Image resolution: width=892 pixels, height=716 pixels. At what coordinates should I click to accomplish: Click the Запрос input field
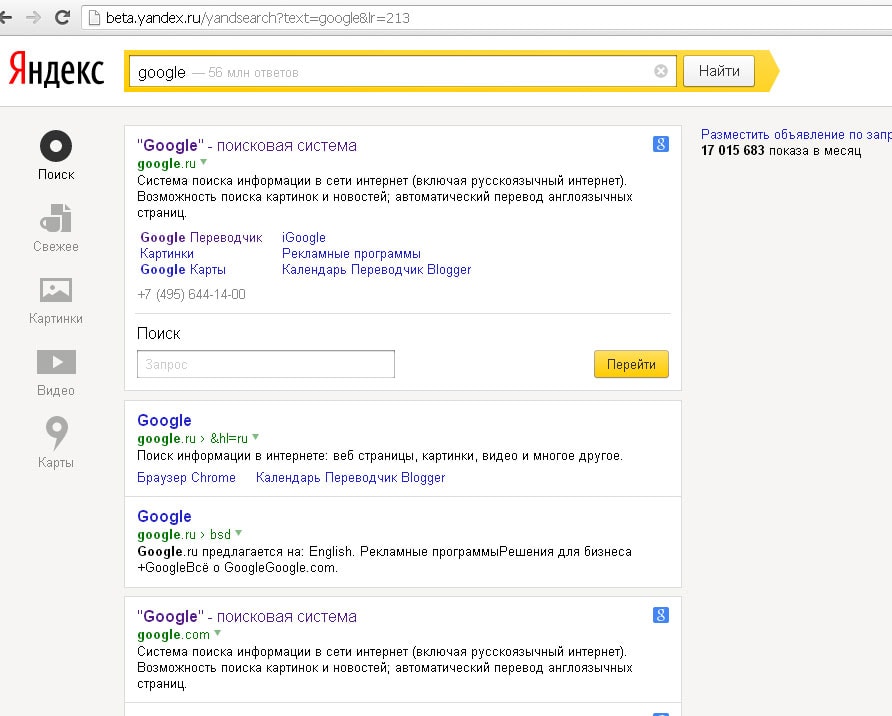[265, 365]
